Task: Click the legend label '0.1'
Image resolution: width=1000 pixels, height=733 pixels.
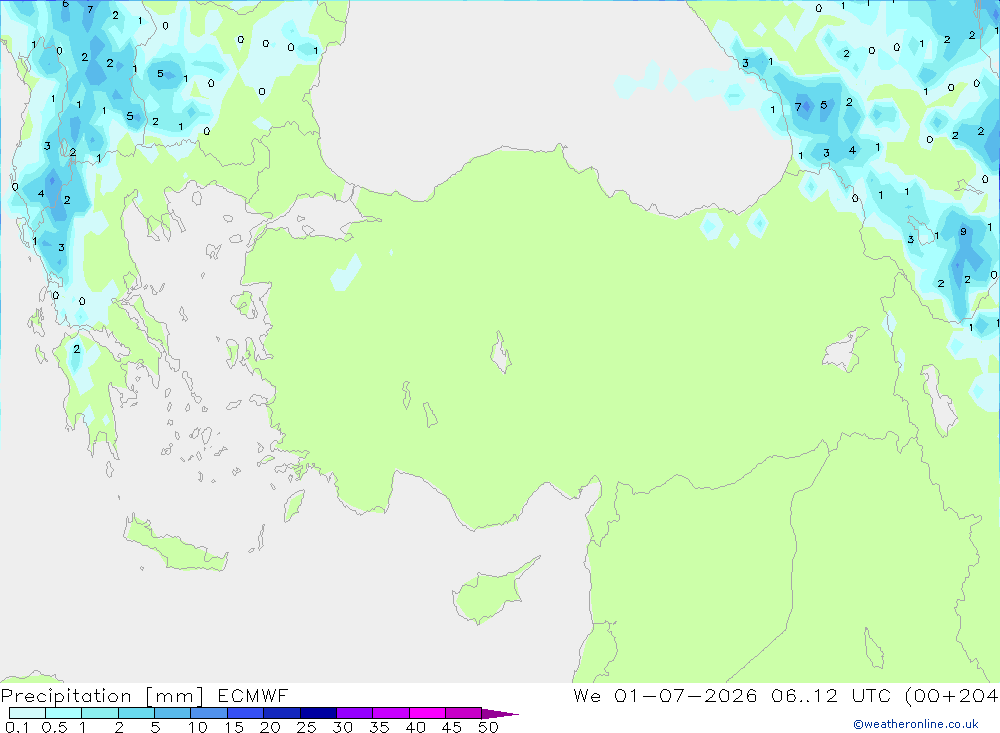Action: (17, 727)
